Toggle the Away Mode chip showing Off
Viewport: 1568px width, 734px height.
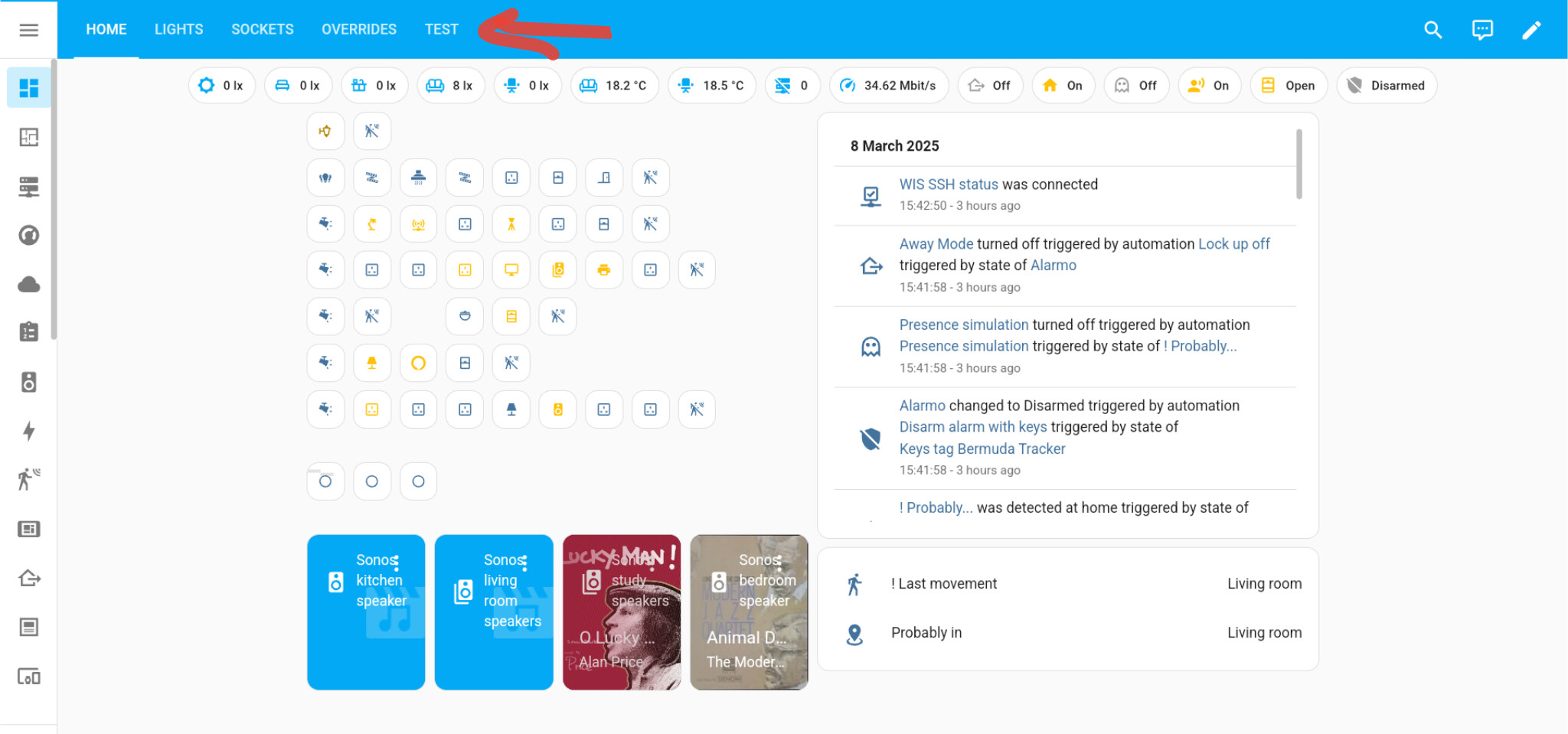pos(990,85)
